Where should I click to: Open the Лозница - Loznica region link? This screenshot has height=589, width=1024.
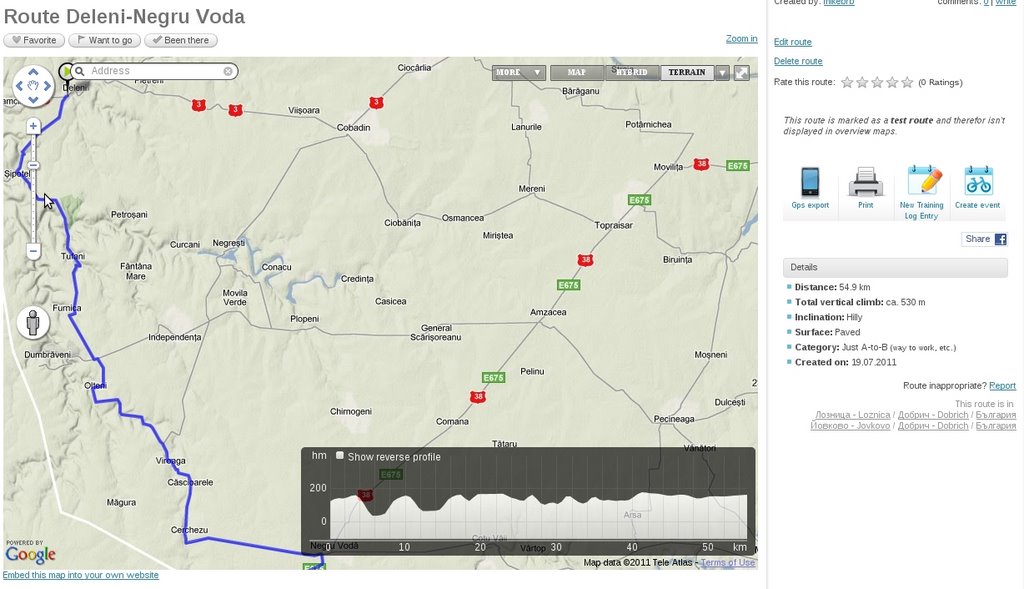pyautogui.click(x=852, y=415)
